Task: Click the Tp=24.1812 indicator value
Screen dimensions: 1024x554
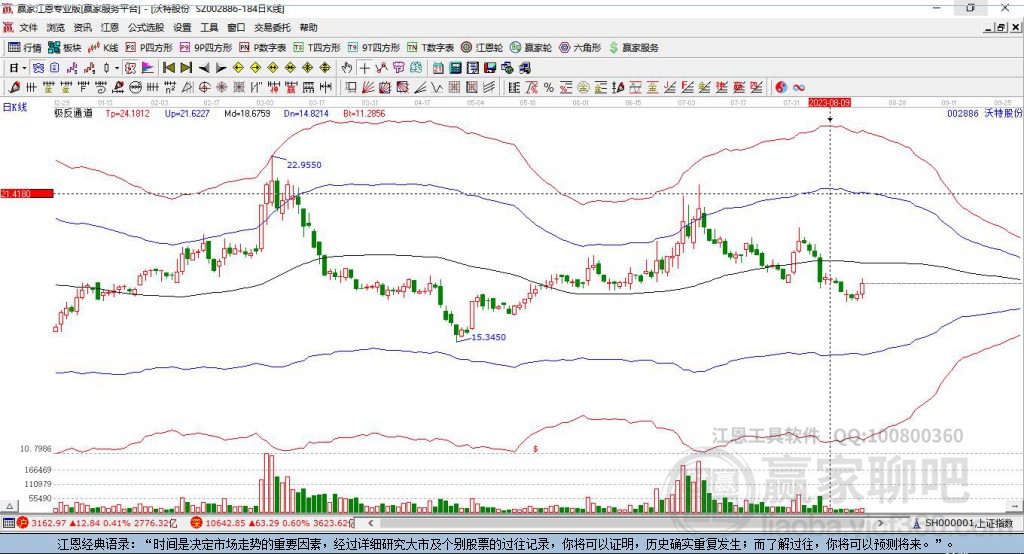Action: tap(127, 114)
